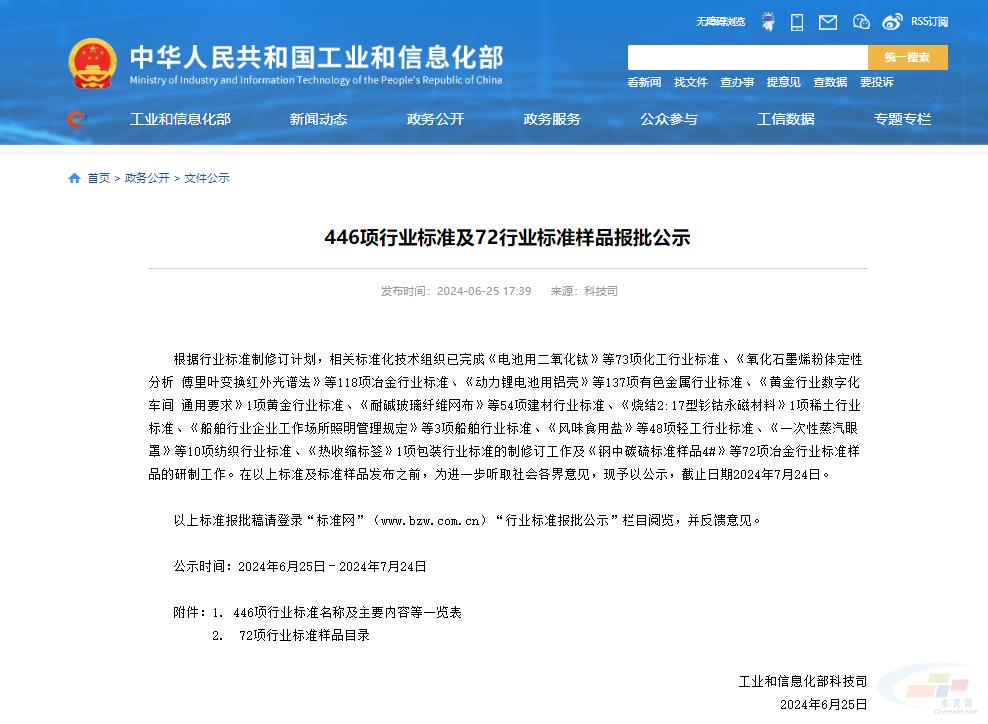This screenshot has height=724, width=988.
Task: Click the RSS订阅 link
Action: [x=929, y=22]
